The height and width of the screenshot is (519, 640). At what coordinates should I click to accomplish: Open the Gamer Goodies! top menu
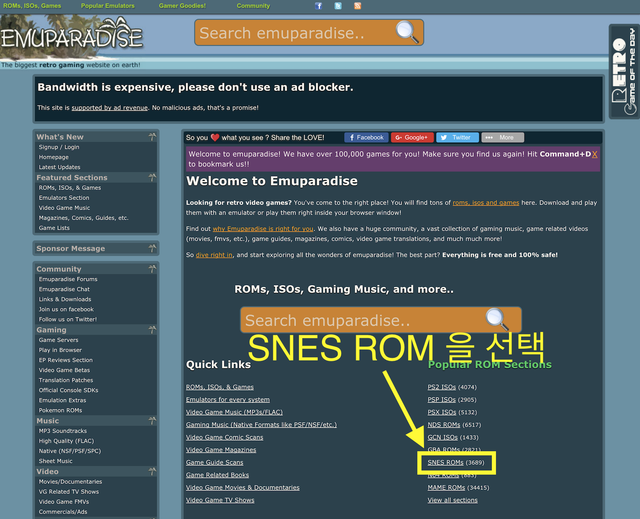(x=182, y=6)
